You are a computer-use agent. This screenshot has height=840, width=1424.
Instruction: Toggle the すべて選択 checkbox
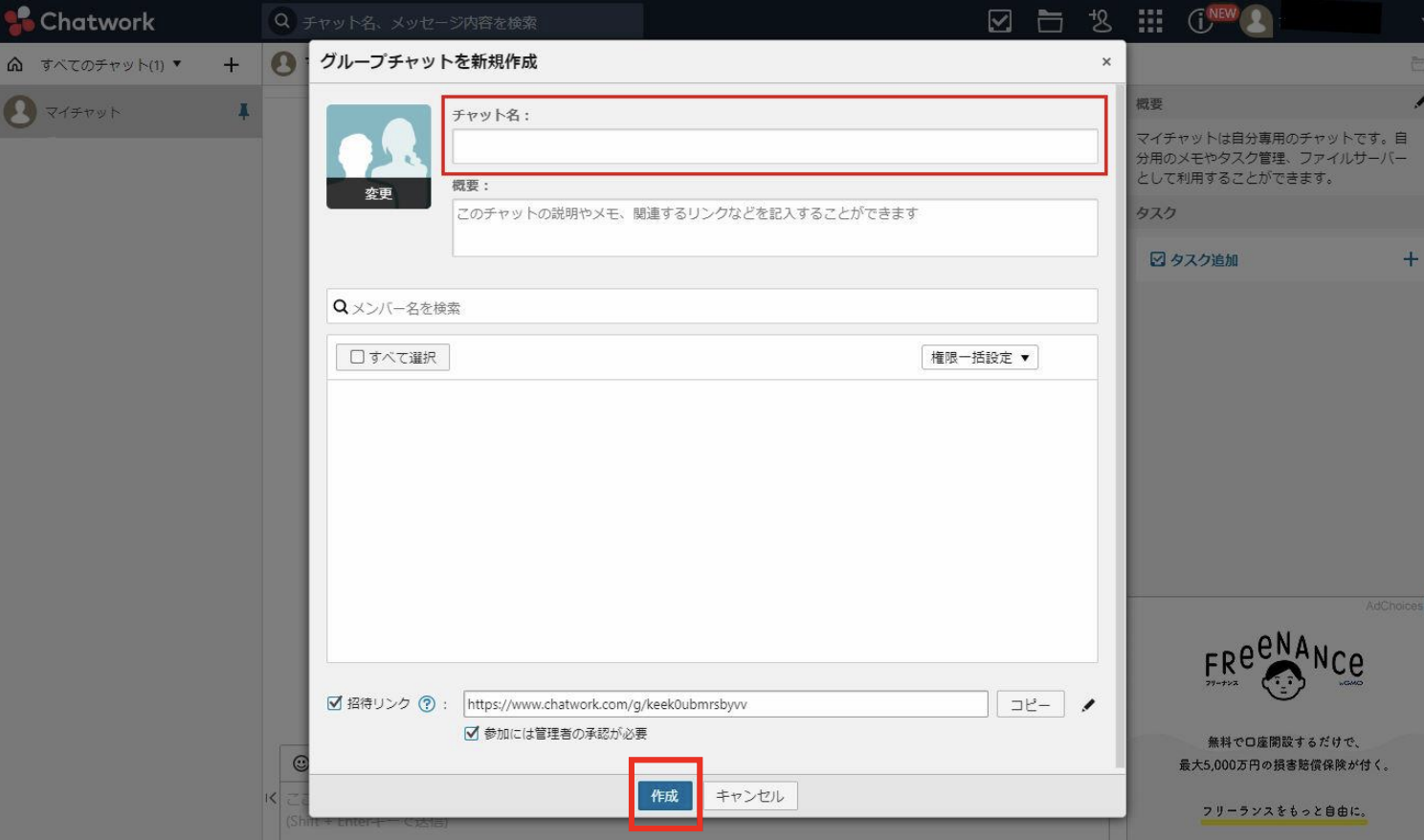(358, 357)
